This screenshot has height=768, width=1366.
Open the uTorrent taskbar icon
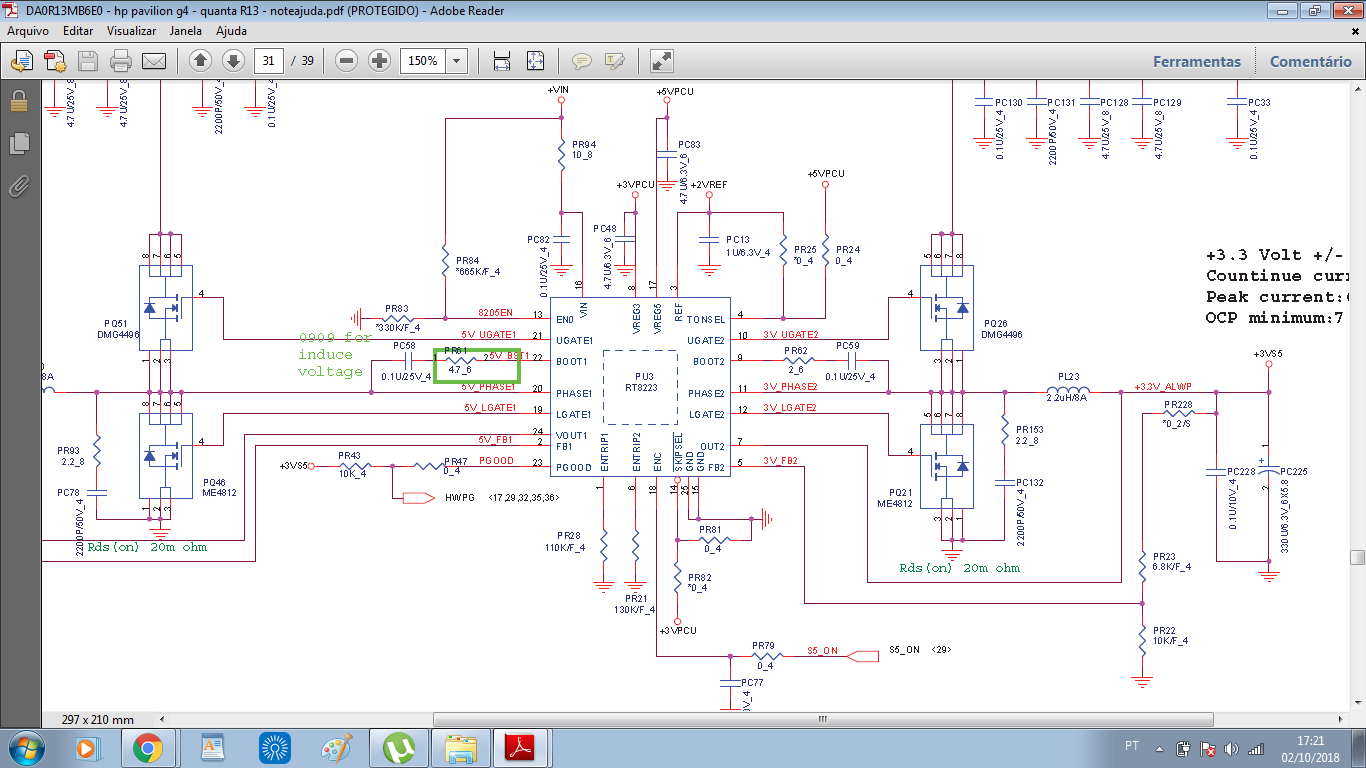(x=400, y=748)
